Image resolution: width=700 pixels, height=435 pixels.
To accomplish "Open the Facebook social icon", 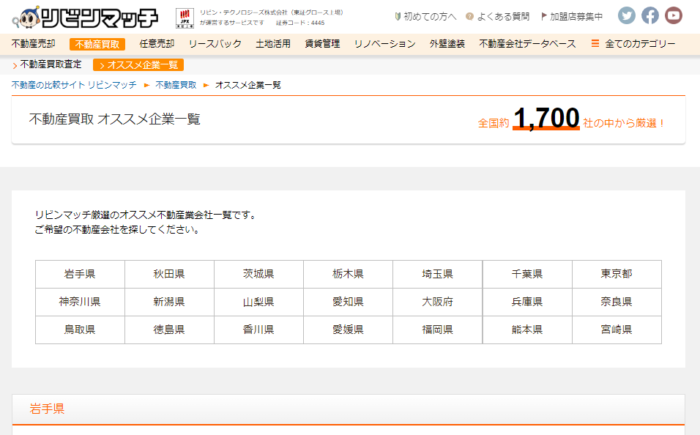I will [x=650, y=16].
